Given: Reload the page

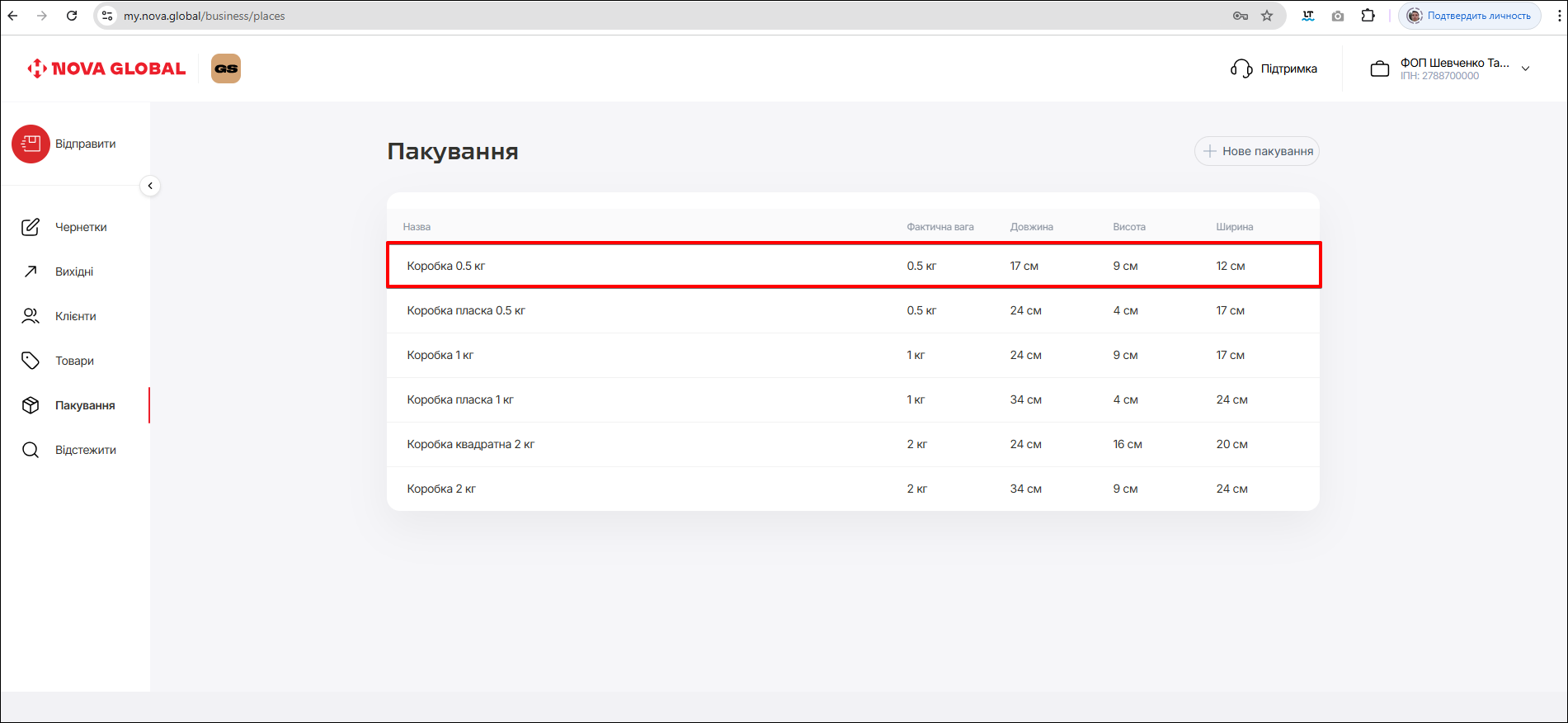Looking at the screenshot, I should (72, 16).
